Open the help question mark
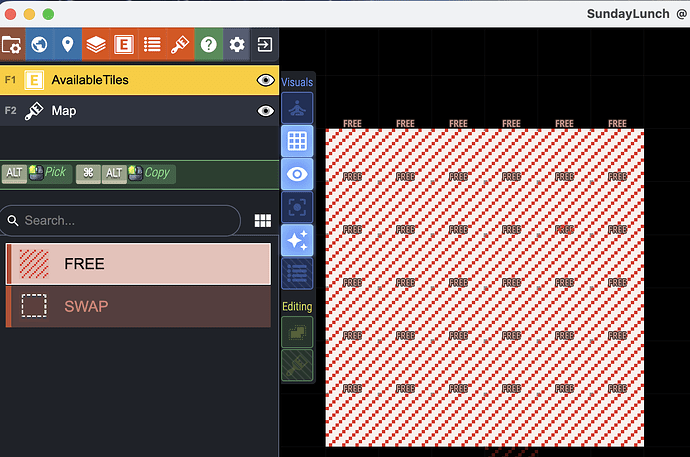690x457 pixels. [209, 45]
